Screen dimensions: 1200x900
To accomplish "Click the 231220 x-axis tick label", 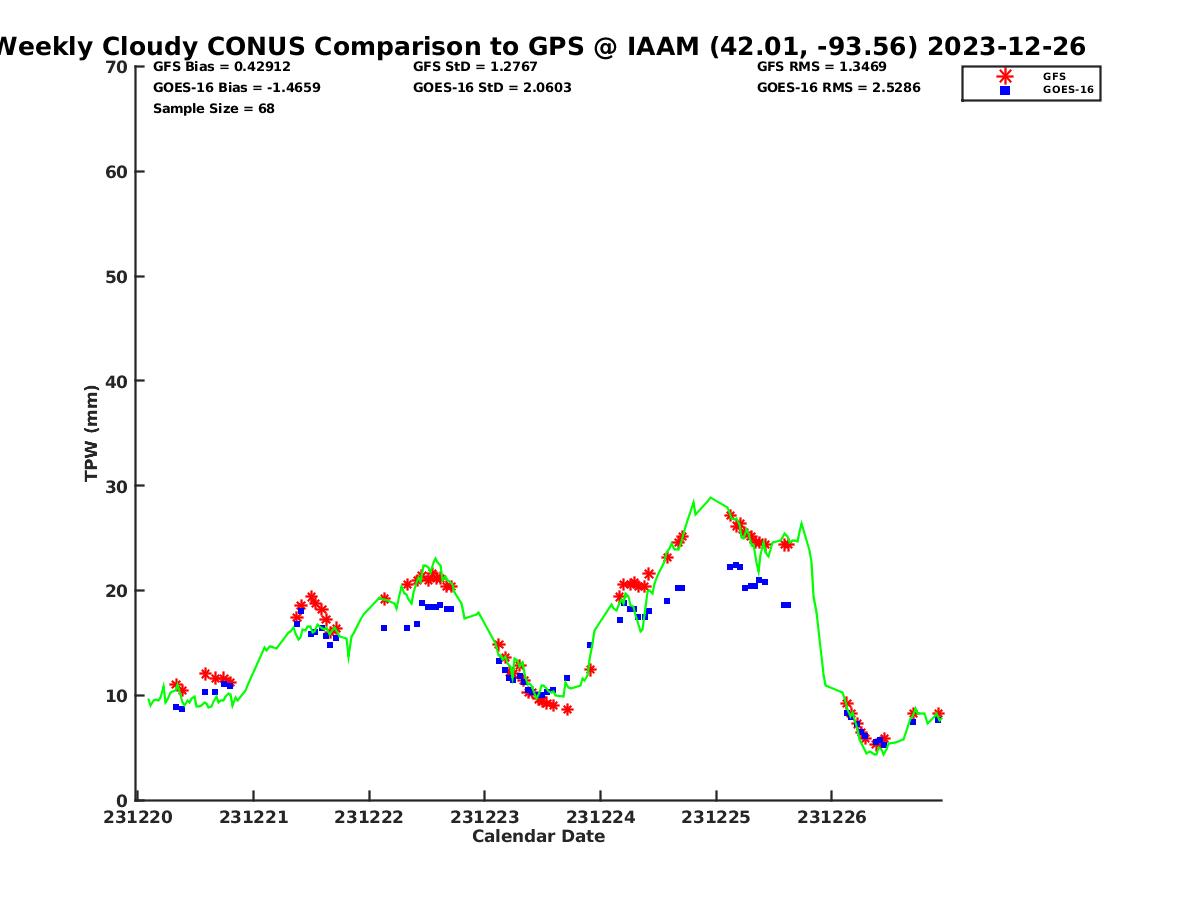I will (x=138, y=817).
